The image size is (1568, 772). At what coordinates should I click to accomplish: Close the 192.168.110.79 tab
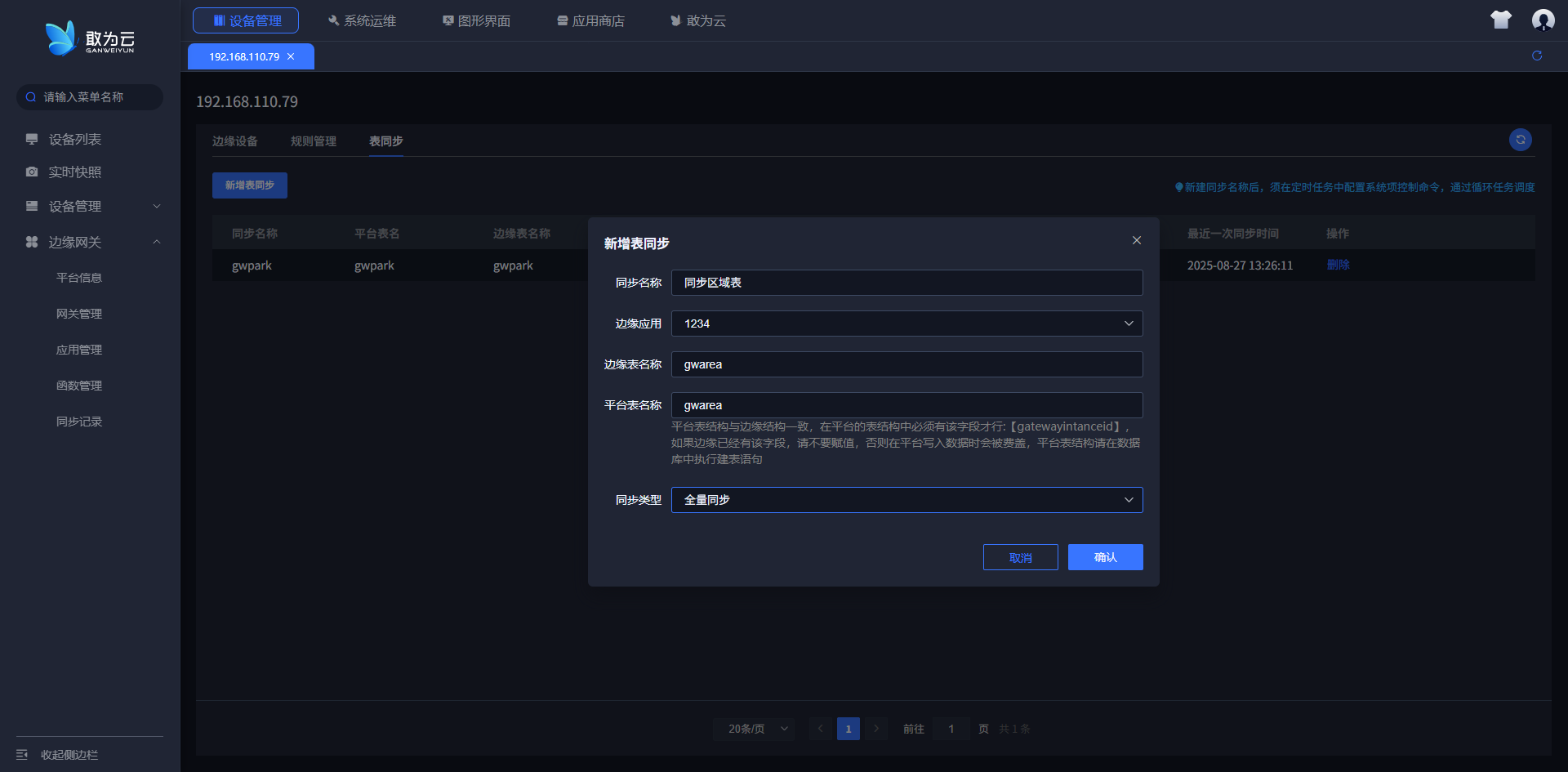coord(291,56)
